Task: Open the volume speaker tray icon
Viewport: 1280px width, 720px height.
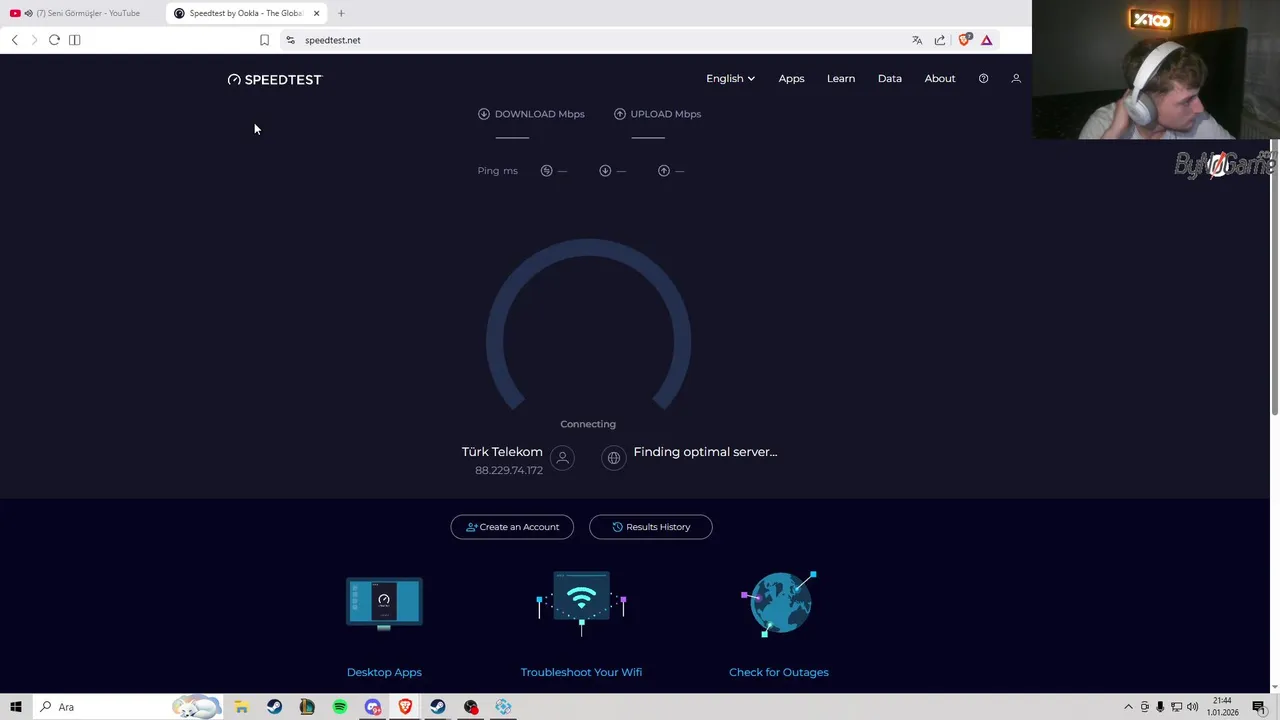Action: [1192, 707]
